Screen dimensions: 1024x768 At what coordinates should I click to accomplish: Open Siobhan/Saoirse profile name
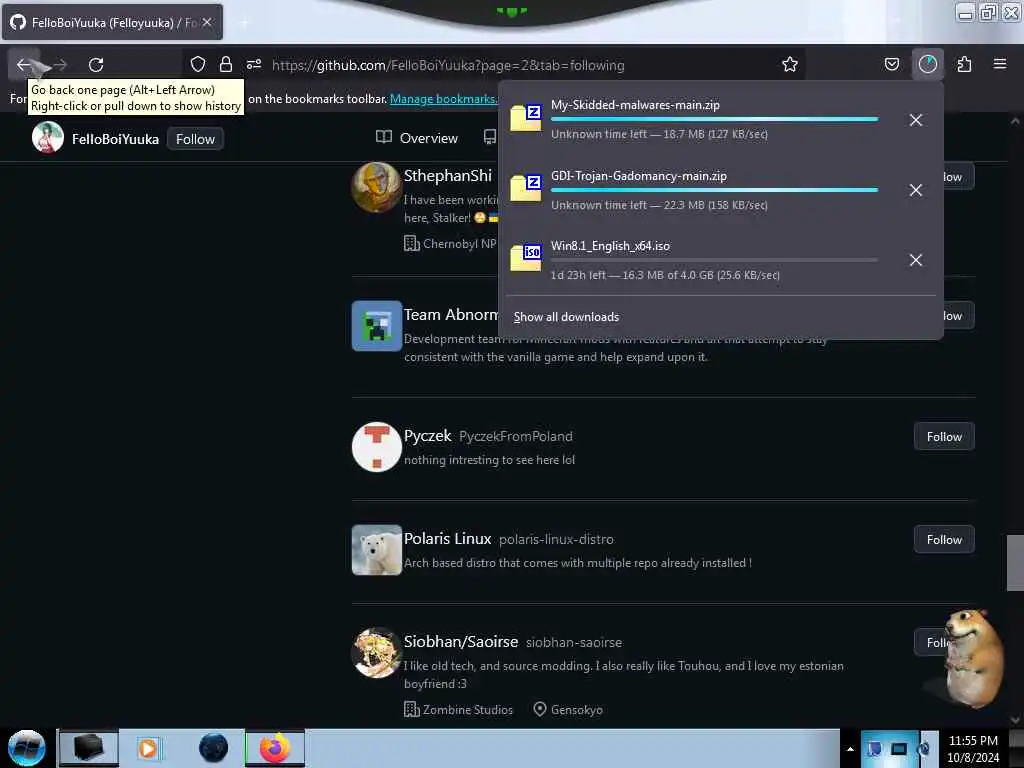click(460, 642)
